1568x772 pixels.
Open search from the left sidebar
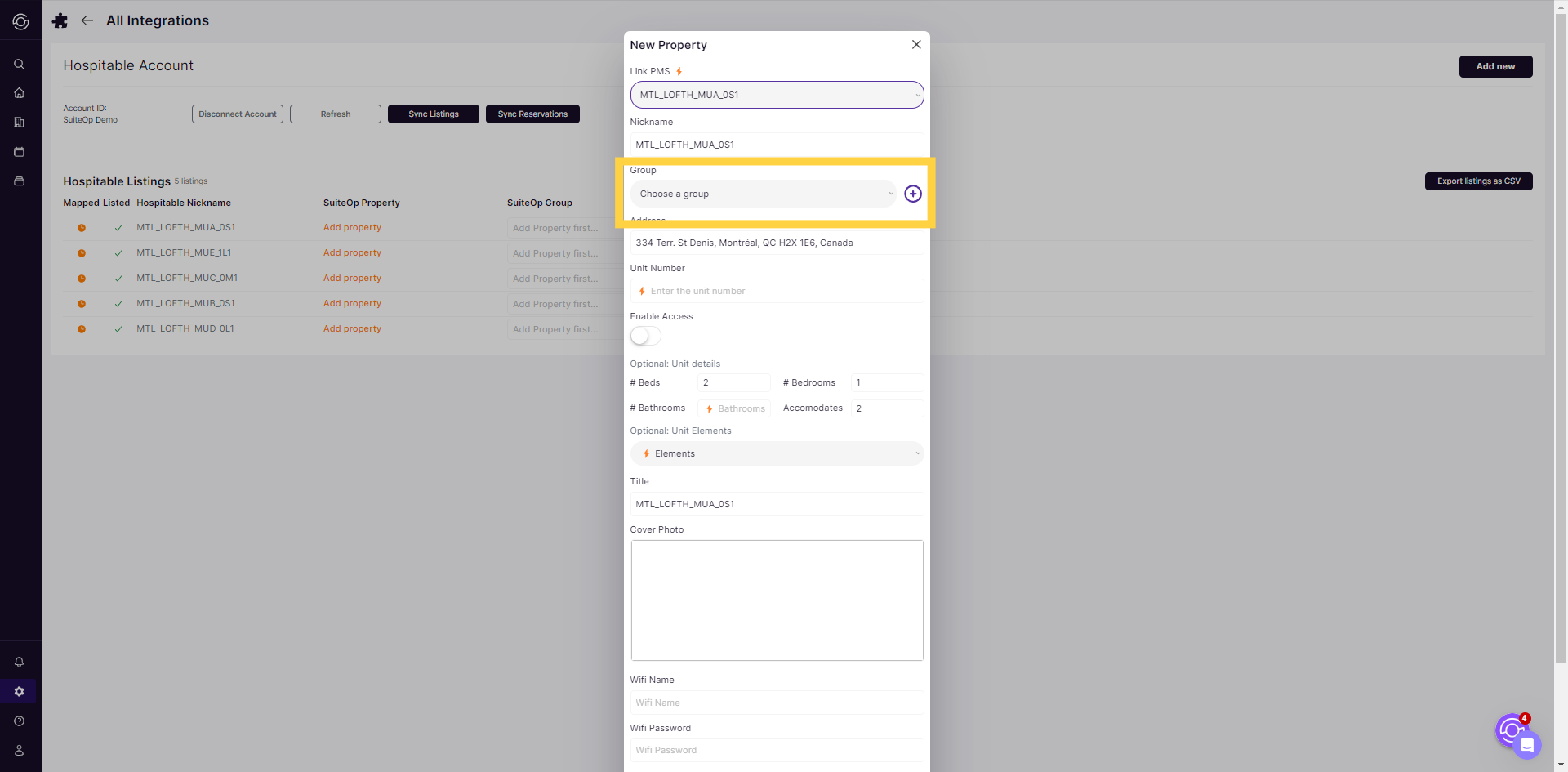coord(20,63)
